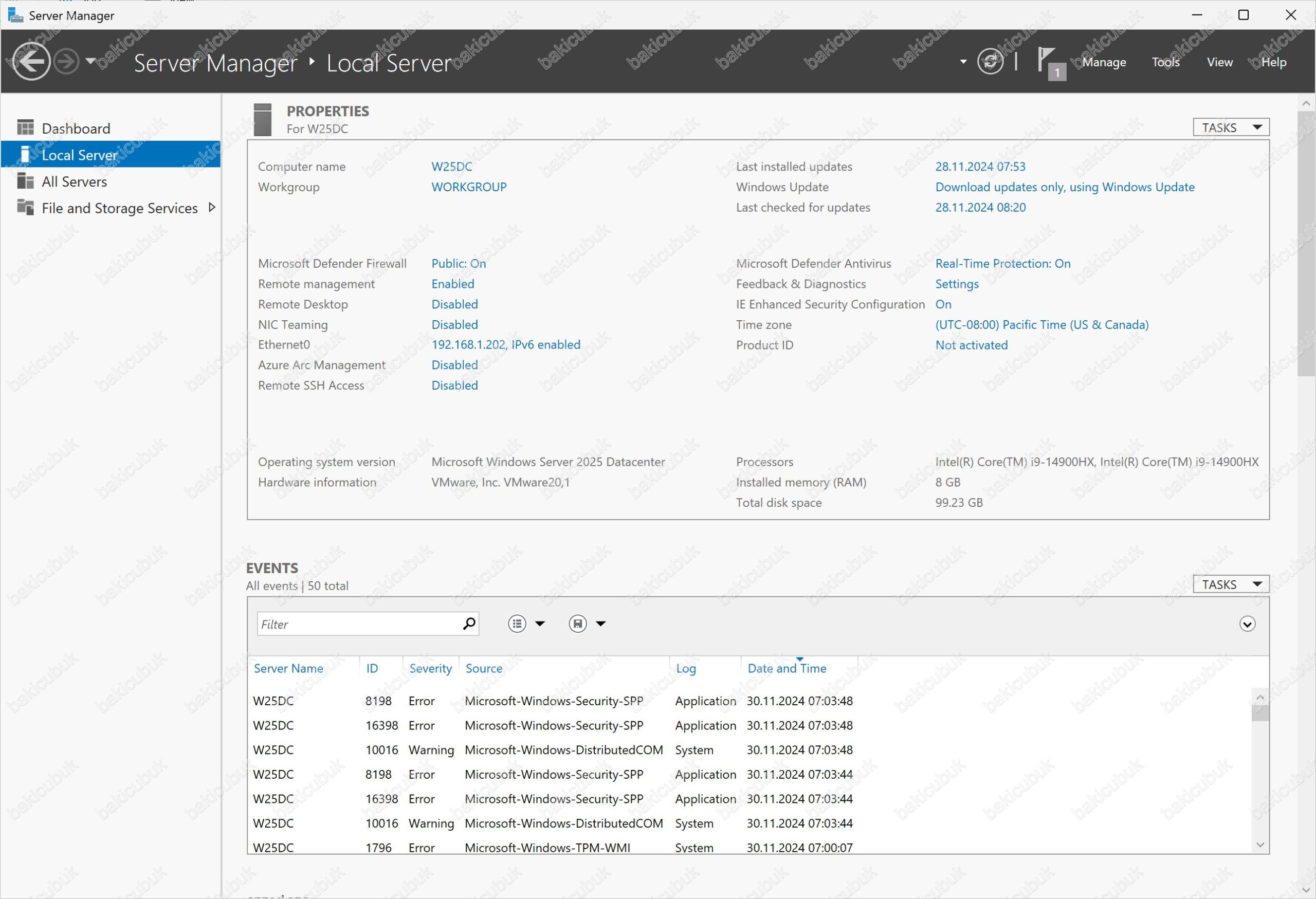
Task: Click Remote SSH Access Disabled link
Action: [x=455, y=385]
